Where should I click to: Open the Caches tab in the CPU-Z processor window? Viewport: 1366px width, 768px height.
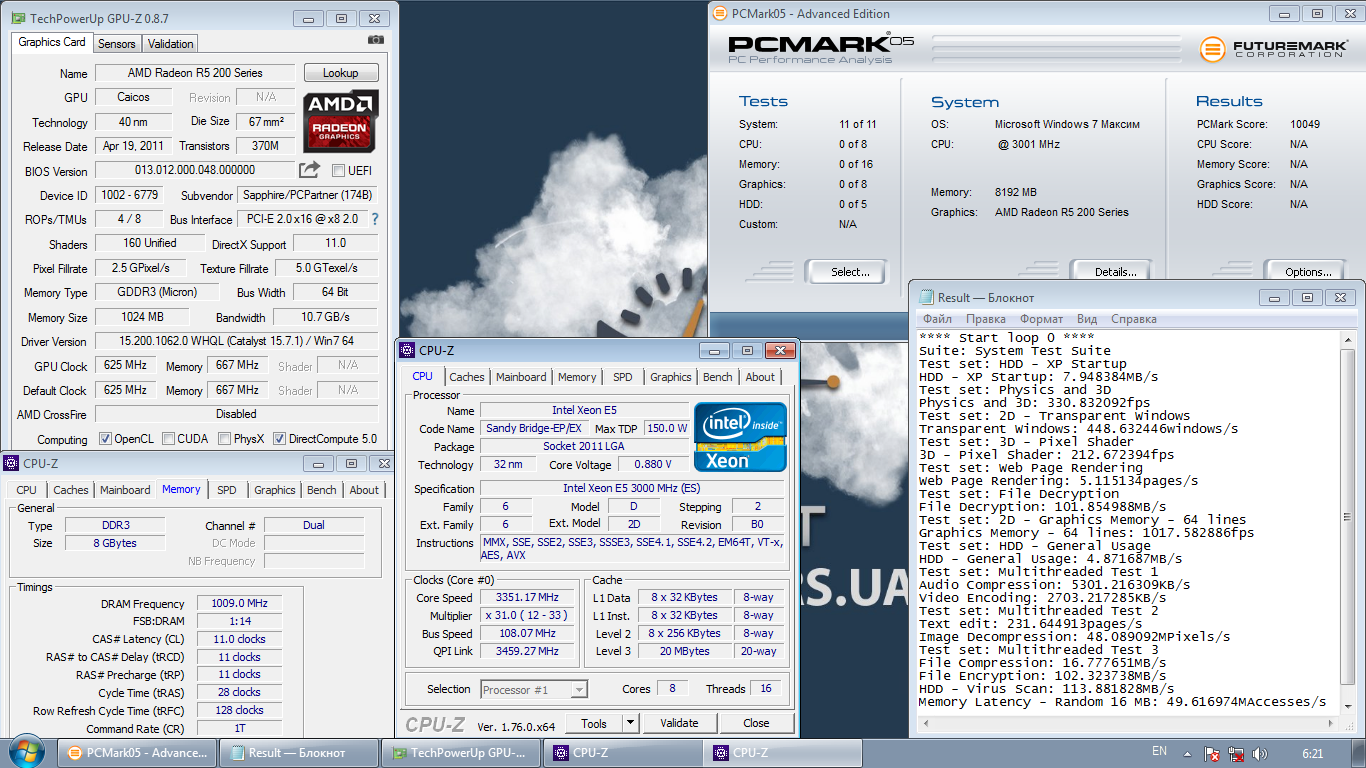click(x=467, y=377)
